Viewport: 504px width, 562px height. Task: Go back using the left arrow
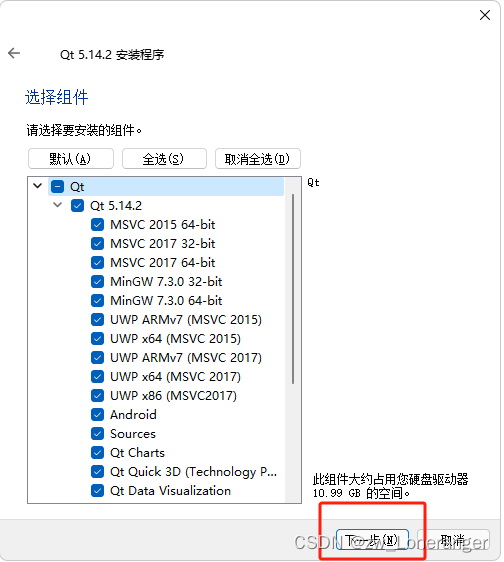pyautogui.click(x=14, y=53)
